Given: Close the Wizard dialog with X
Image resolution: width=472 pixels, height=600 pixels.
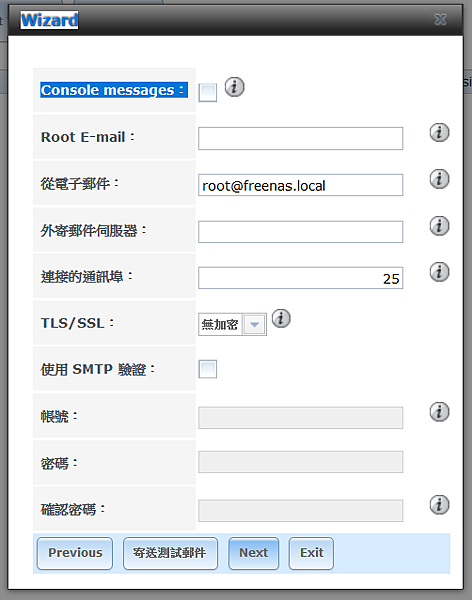Looking at the screenshot, I should click(x=440, y=20).
